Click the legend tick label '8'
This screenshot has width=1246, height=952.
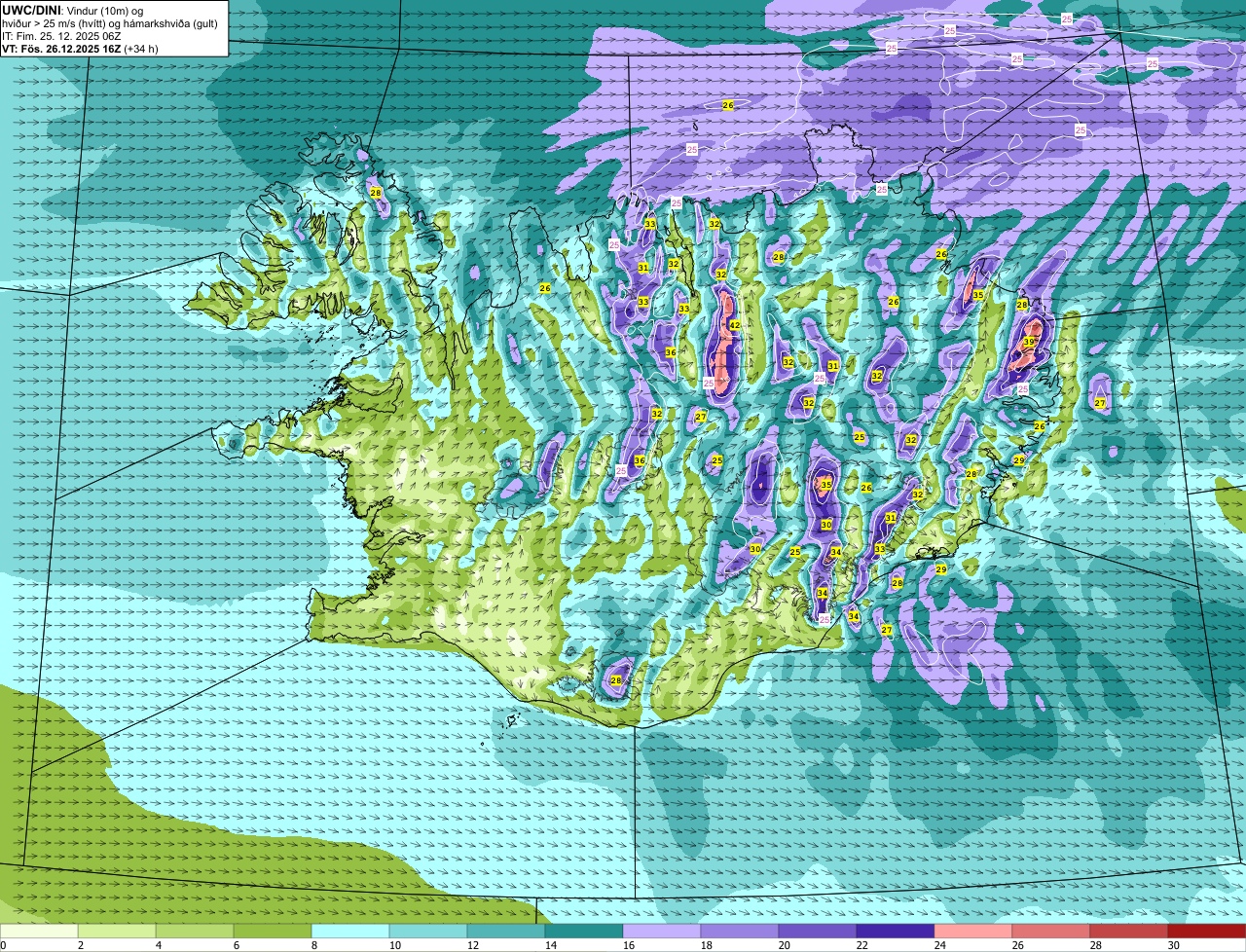(x=314, y=945)
